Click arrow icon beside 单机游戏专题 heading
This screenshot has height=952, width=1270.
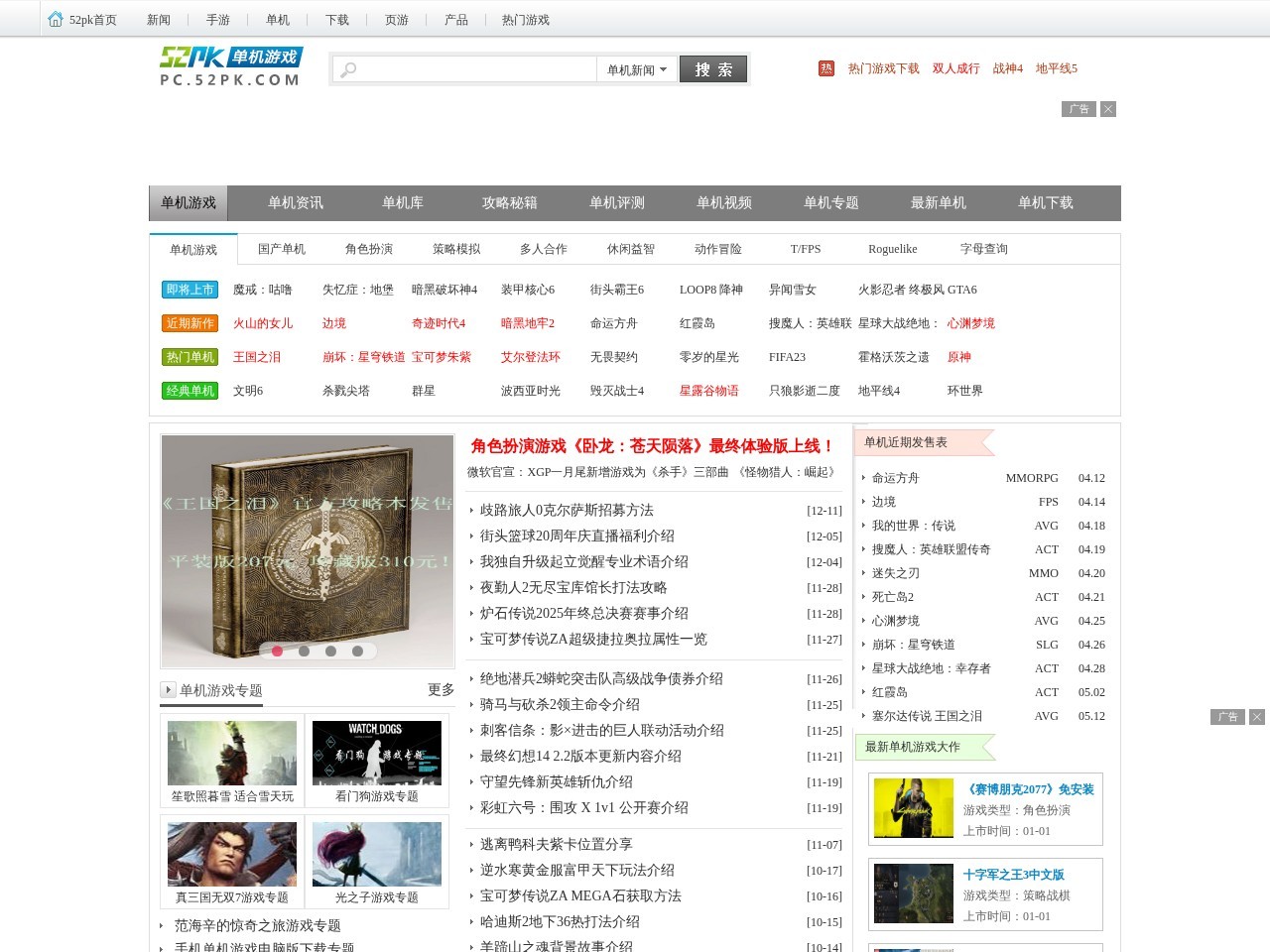coord(168,690)
